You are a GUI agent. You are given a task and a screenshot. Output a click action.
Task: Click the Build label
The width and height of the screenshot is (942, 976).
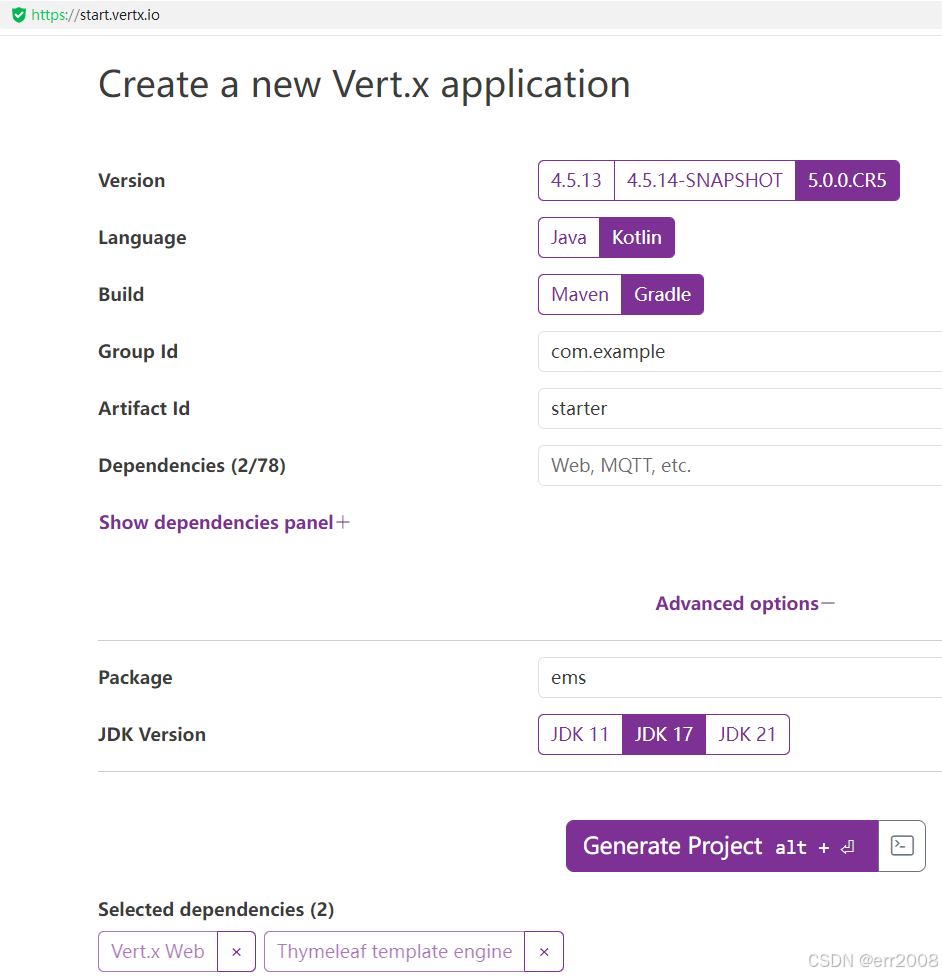[x=121, y=294]
